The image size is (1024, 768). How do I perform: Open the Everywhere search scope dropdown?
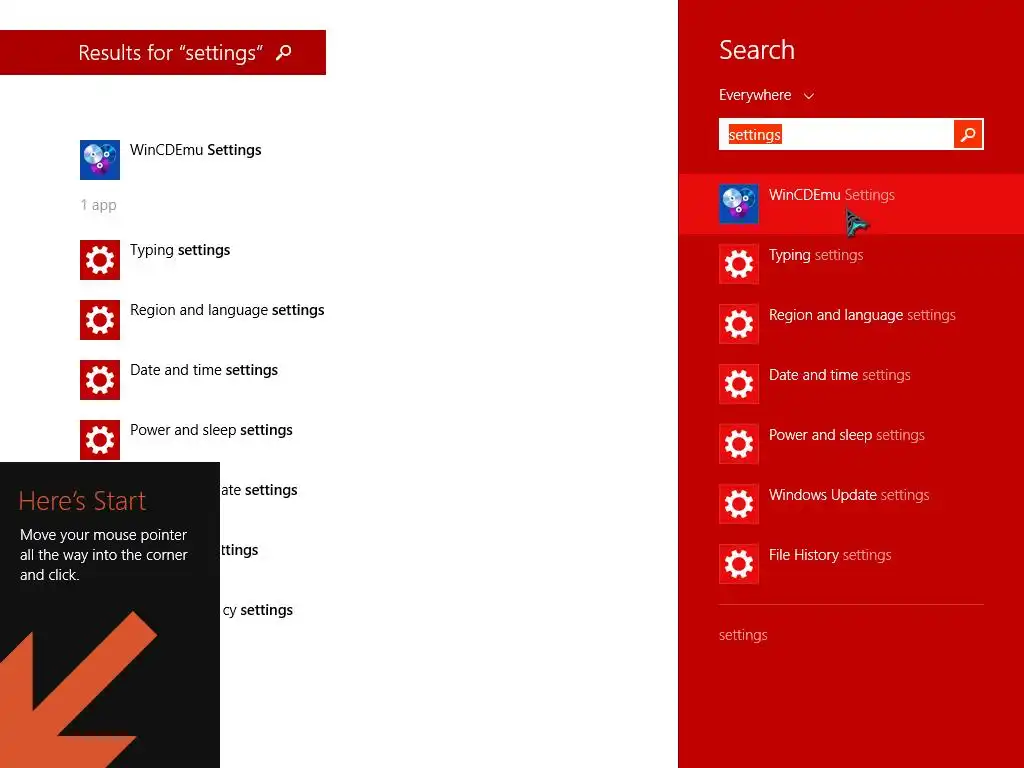pos(766,95)
